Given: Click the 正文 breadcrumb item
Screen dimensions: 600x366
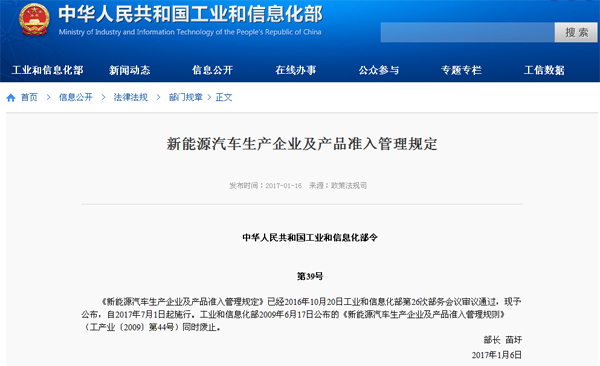Looking at the screenshot, I should [224, 97].
